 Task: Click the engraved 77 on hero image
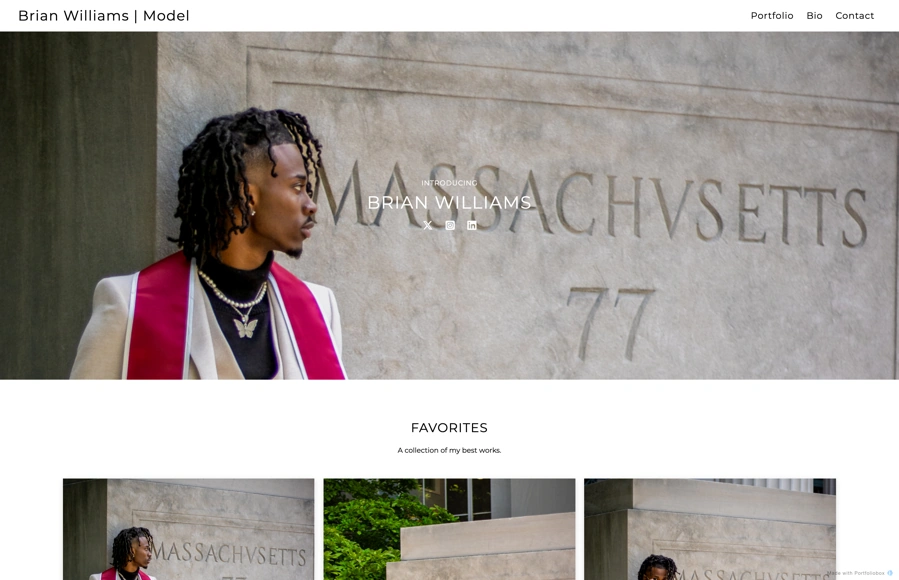click(x=611, y=324)
